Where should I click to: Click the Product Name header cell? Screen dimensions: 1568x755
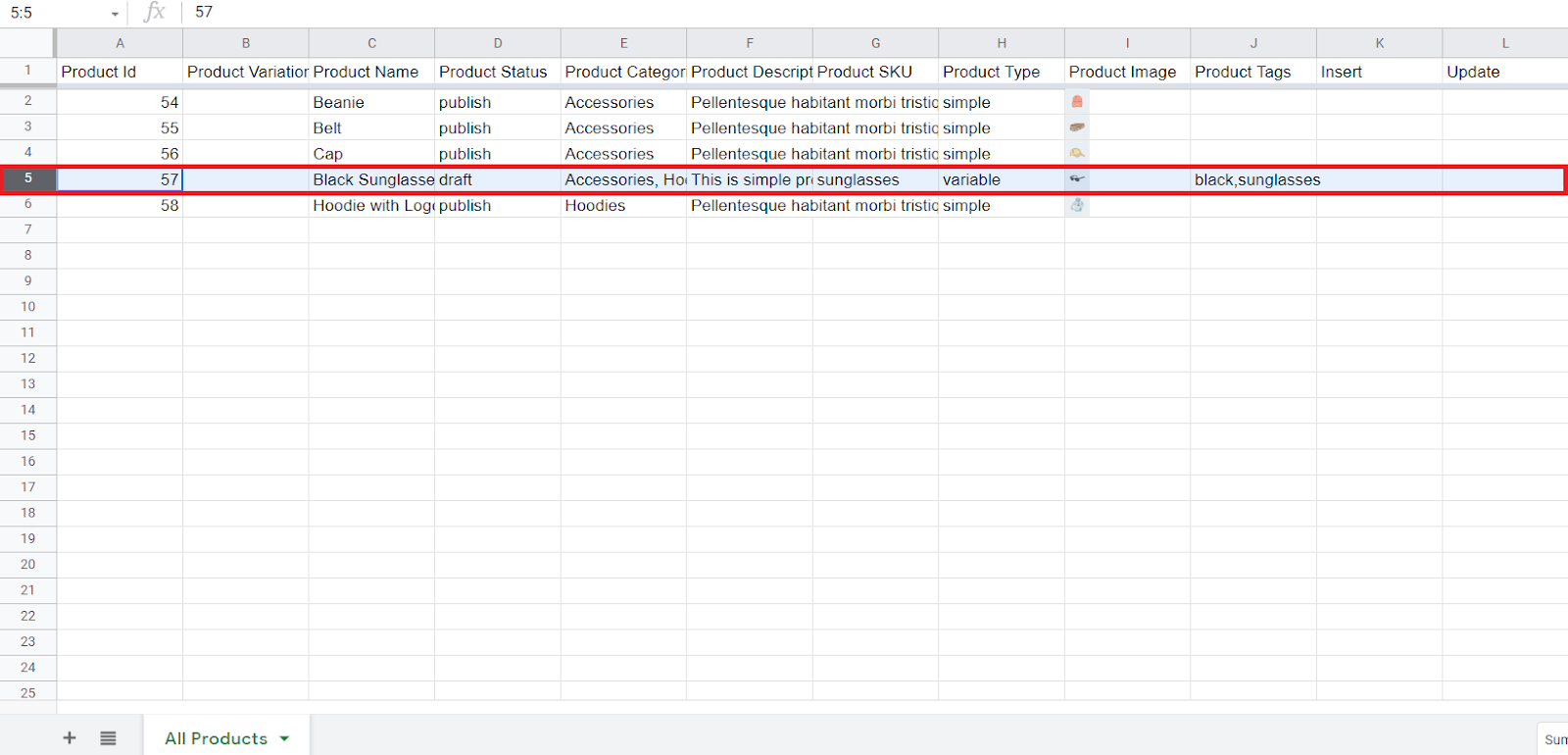[x=371, y=72]
